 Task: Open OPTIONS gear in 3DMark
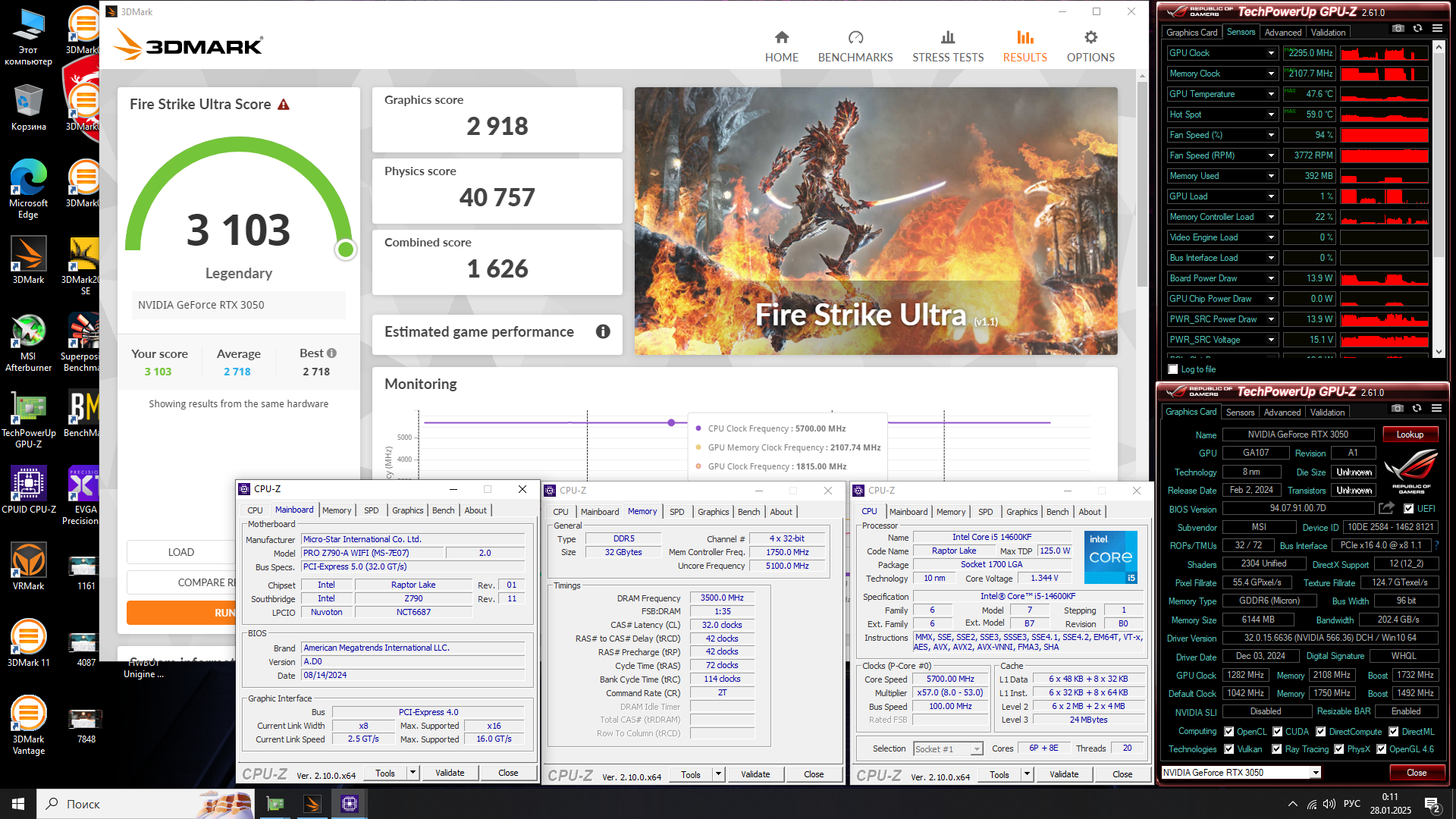pos(1090,38)
